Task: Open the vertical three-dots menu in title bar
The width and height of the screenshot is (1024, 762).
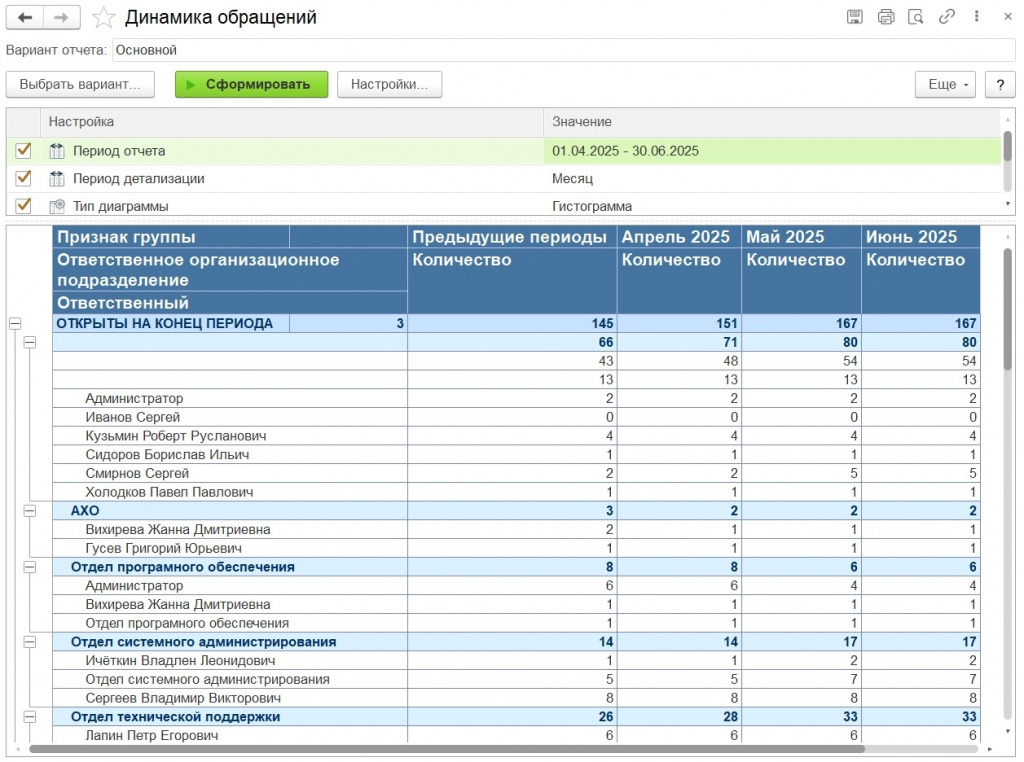Action: pyautogui.click(x=976, y=17)
